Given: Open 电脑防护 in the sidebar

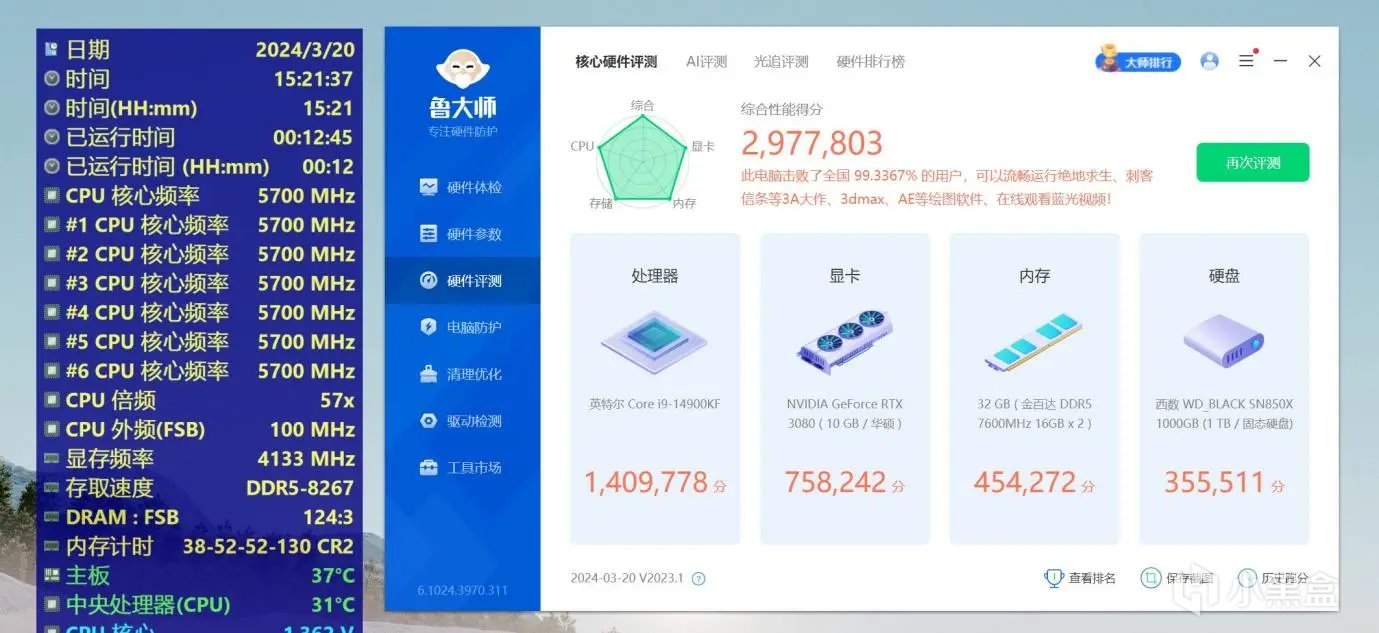Looking at the screenshot, I should tap(462, 327).
